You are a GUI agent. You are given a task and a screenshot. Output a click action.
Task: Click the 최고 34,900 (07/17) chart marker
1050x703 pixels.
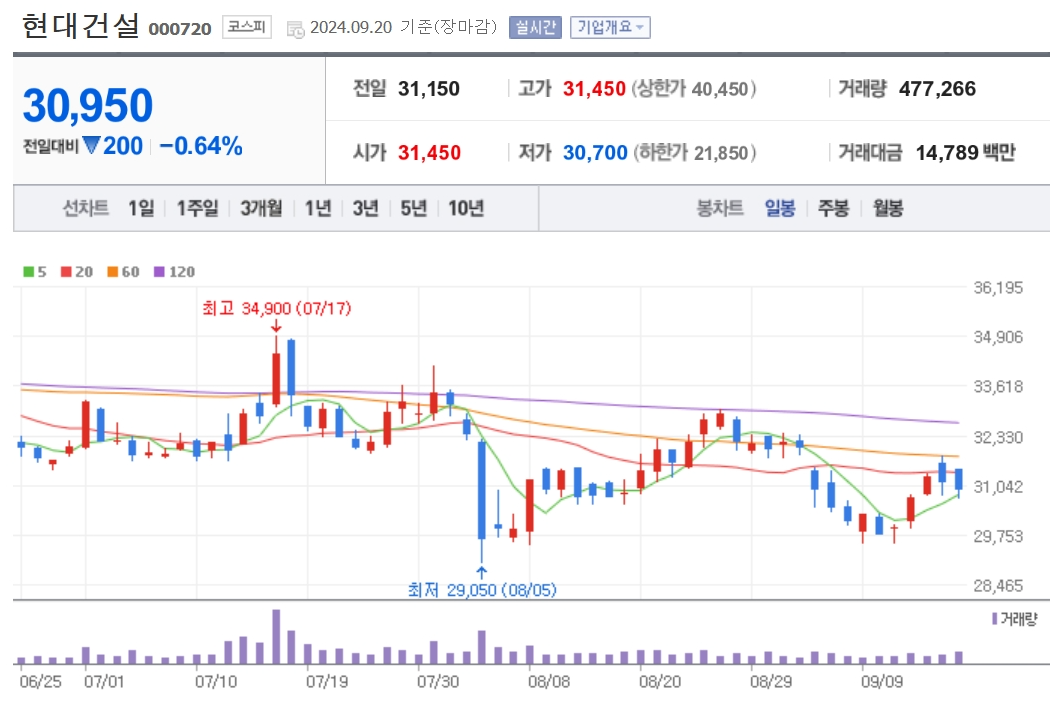[x=277, y=308]
